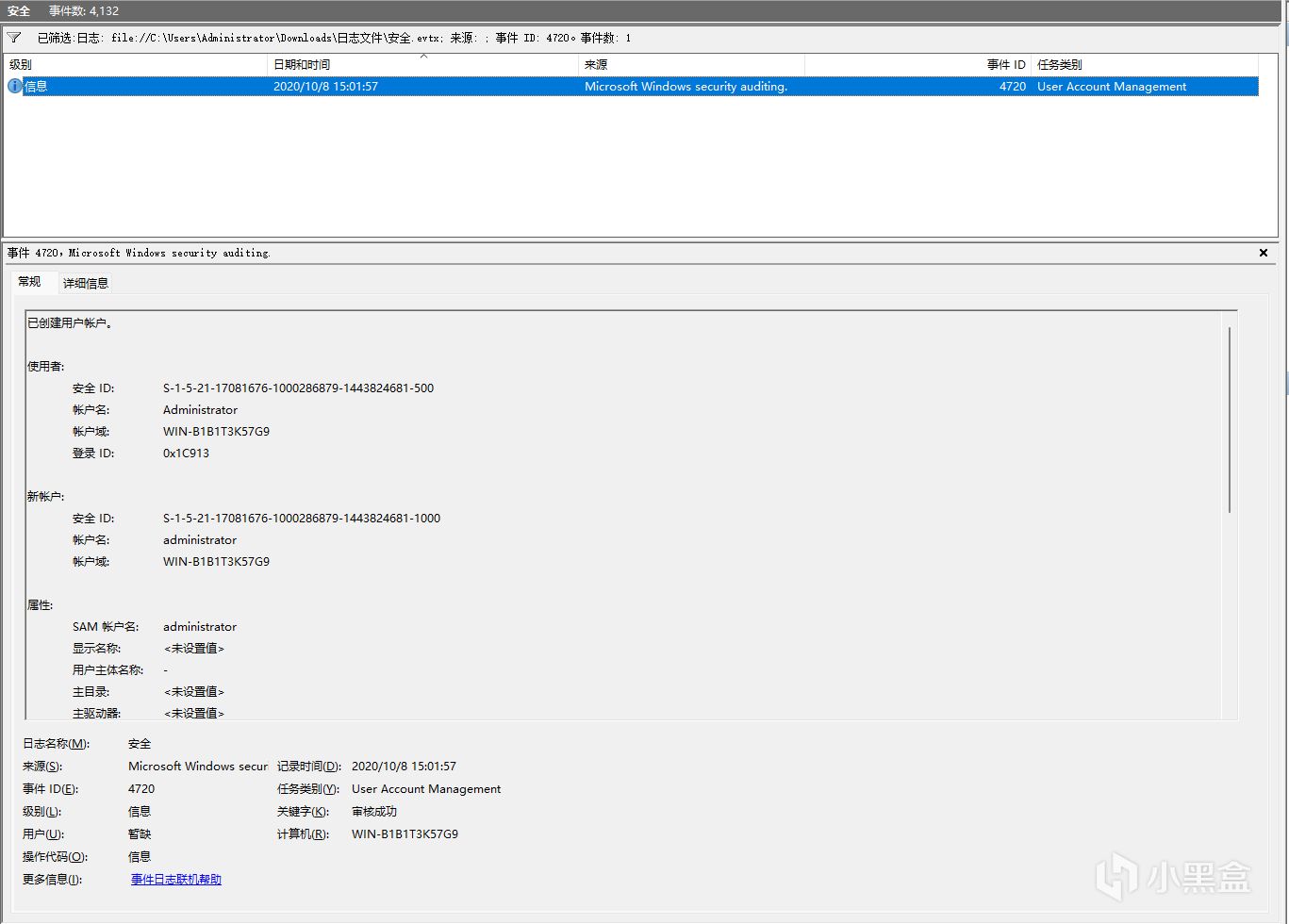Close the event 4720 detail pane

(1264, 253)
